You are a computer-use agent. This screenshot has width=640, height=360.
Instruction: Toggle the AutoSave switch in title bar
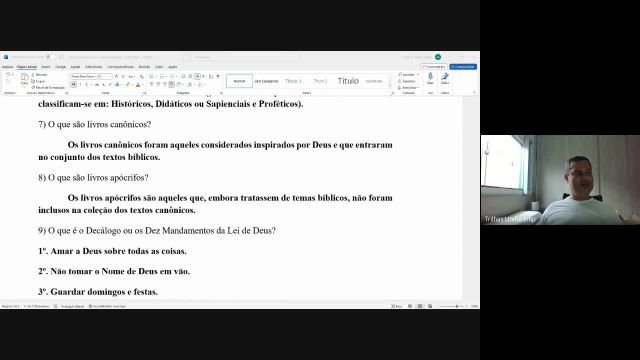50,57
